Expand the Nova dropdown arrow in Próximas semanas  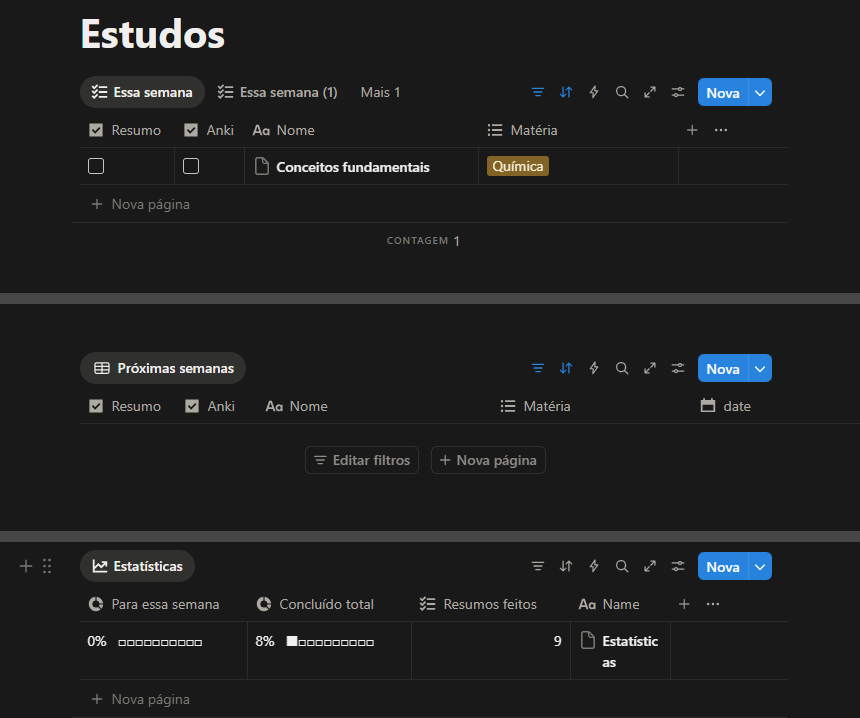760,368
